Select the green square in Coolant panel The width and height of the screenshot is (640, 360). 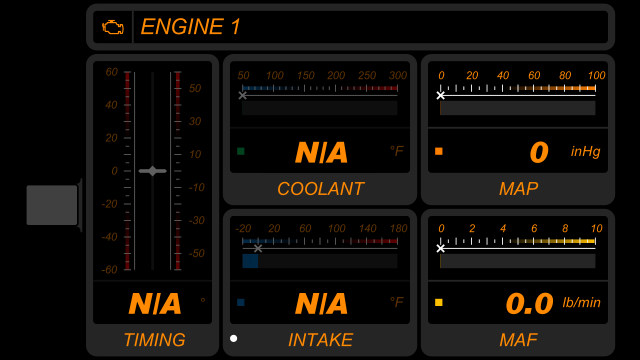click(x=241, y=151)
